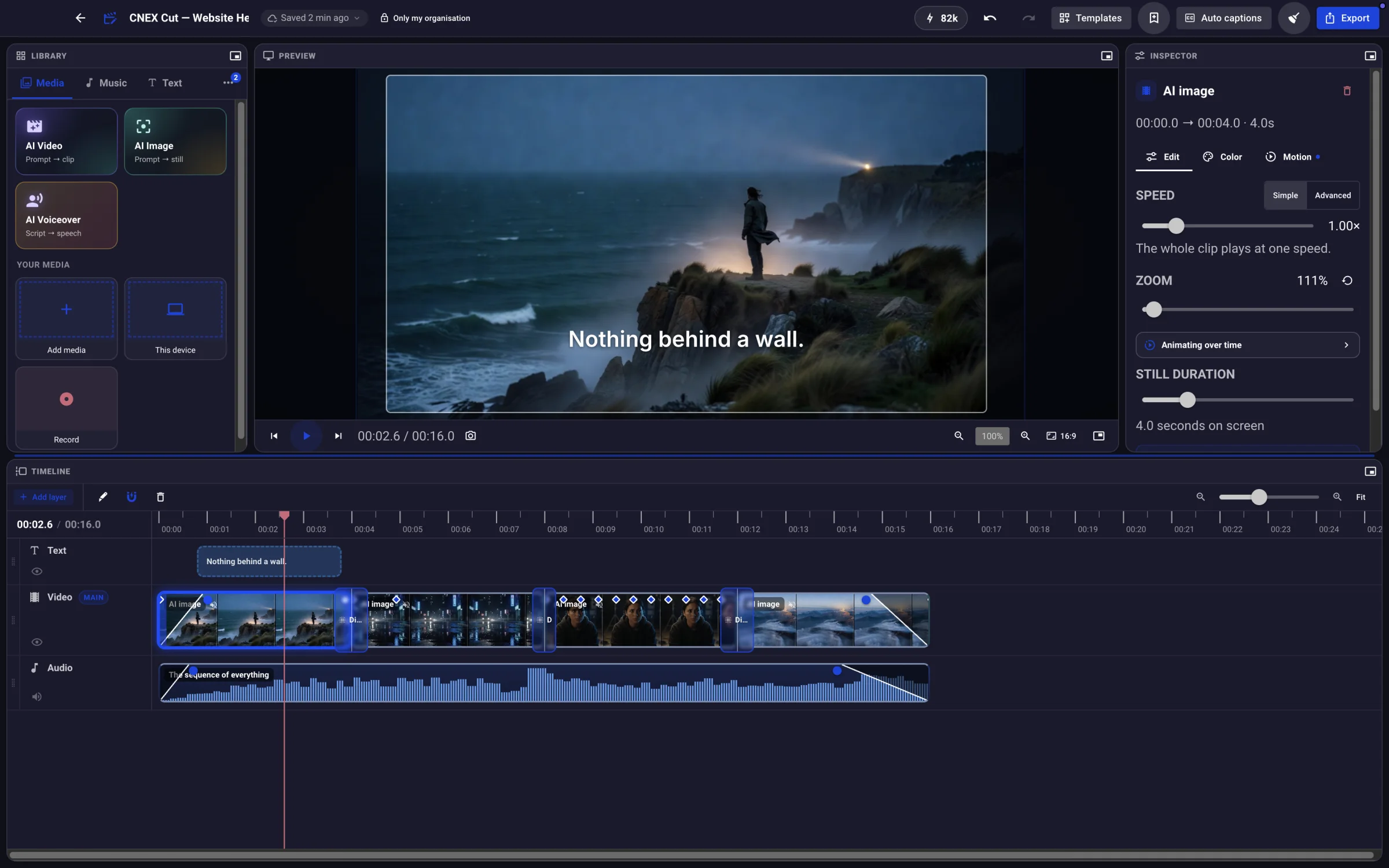Adjust the Still Duration slider
Screen dimensions: 1389x868
[1247, 400]
